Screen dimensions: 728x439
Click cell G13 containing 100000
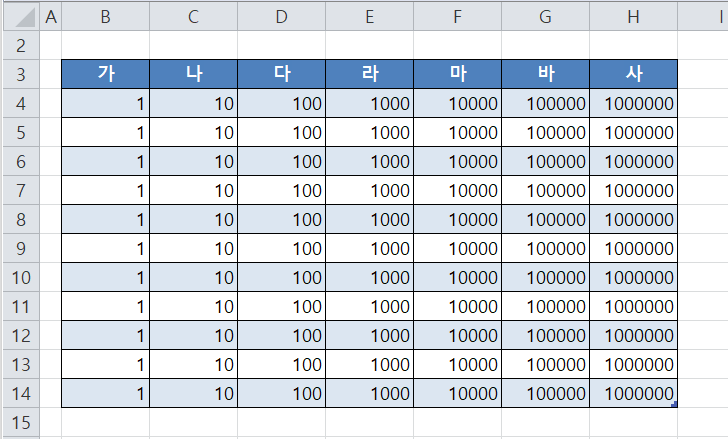click(x=546, y=364)
